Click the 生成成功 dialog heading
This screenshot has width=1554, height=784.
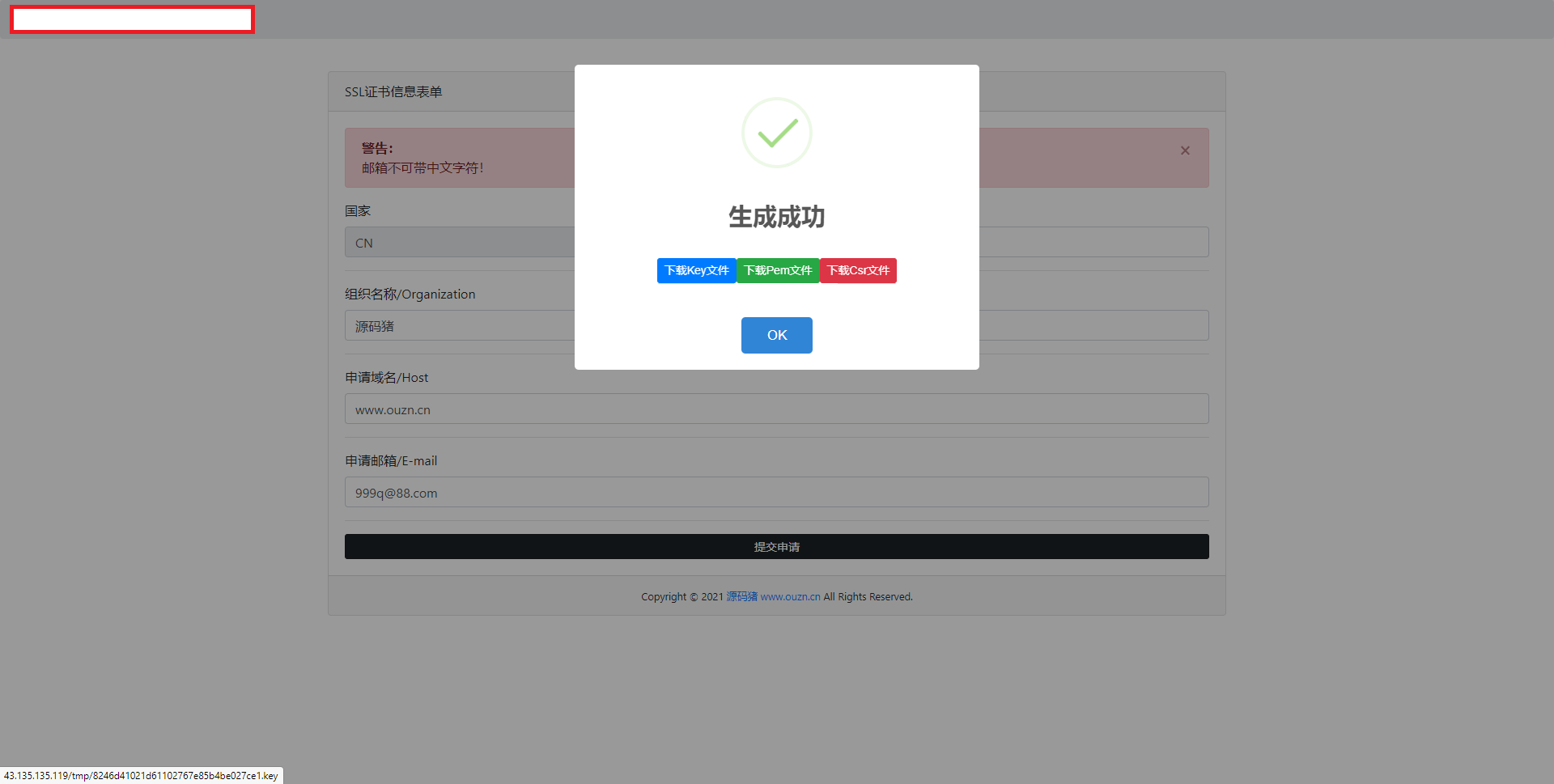point(777,217)
